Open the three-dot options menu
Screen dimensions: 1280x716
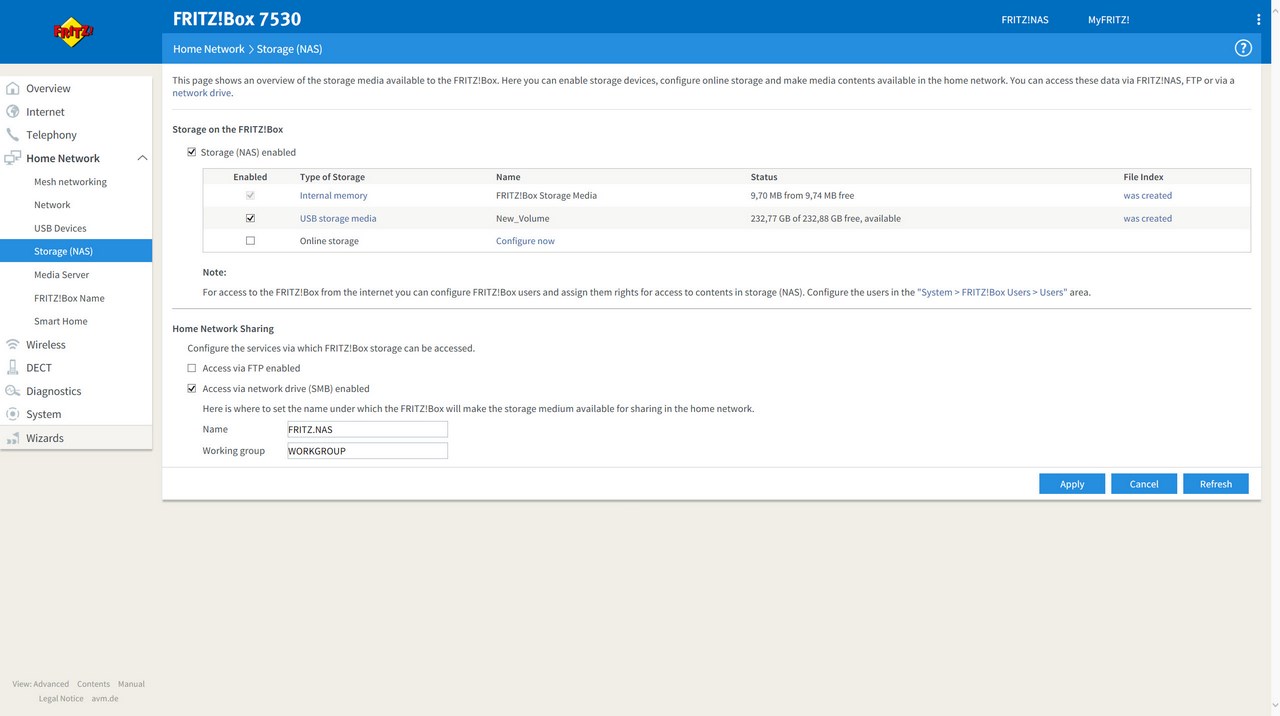pos(1259,19)
